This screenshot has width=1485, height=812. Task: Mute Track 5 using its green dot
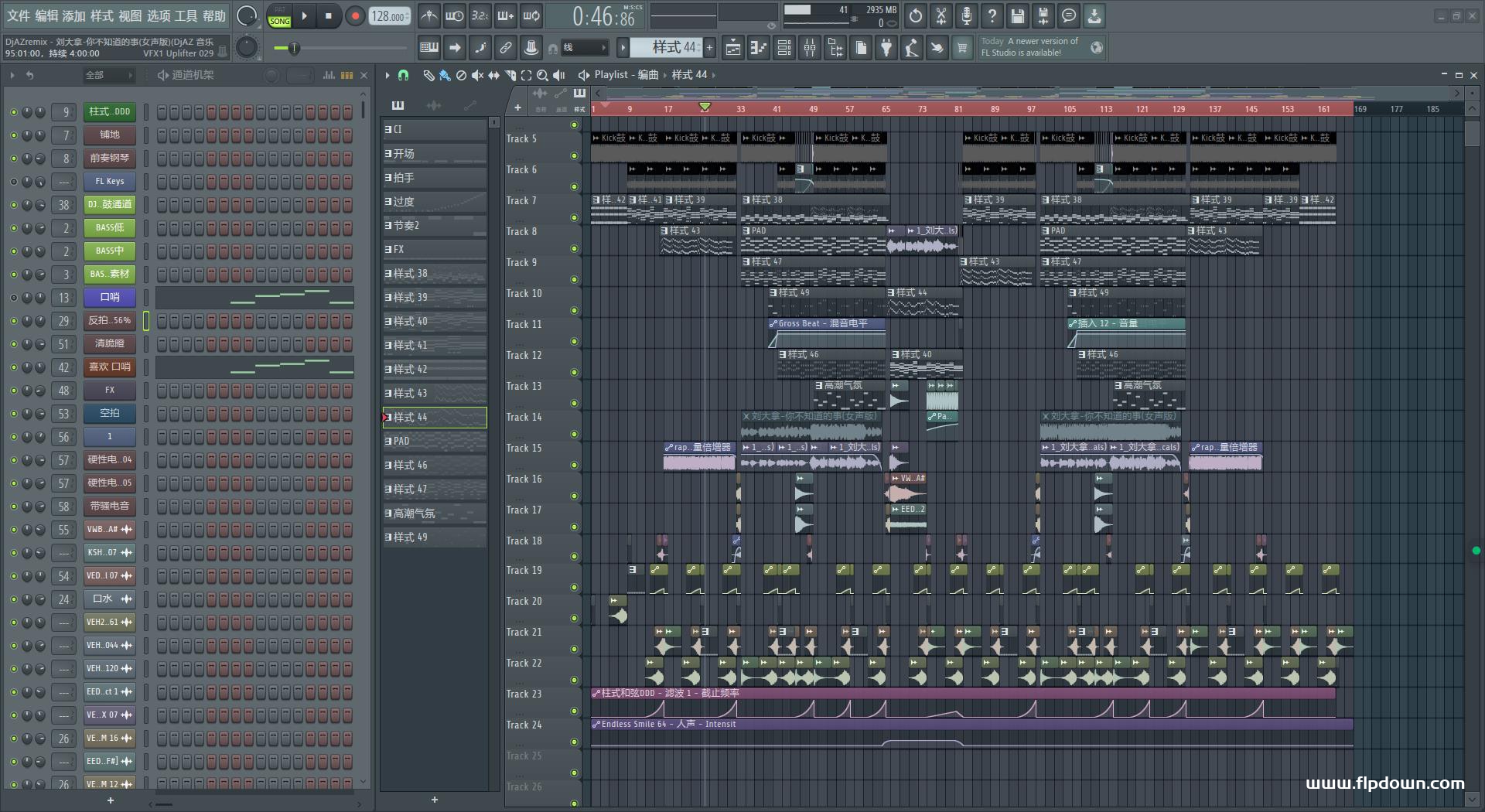(574, 155)
